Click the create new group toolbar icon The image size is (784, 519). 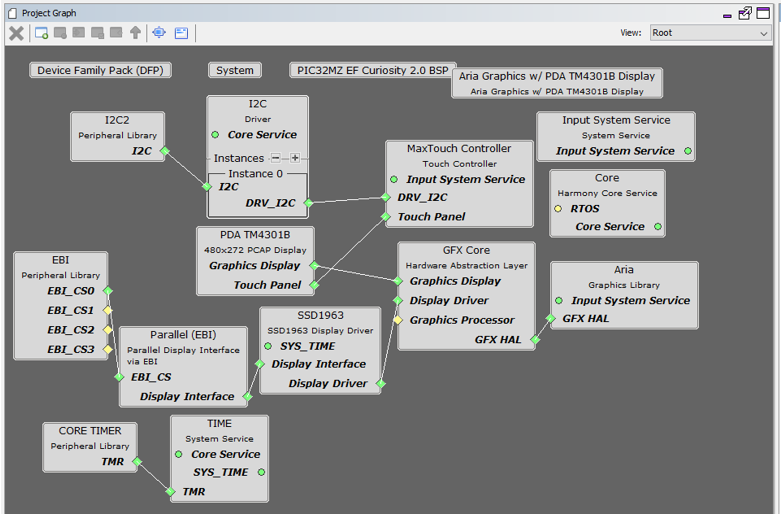(x=42, y=33)
